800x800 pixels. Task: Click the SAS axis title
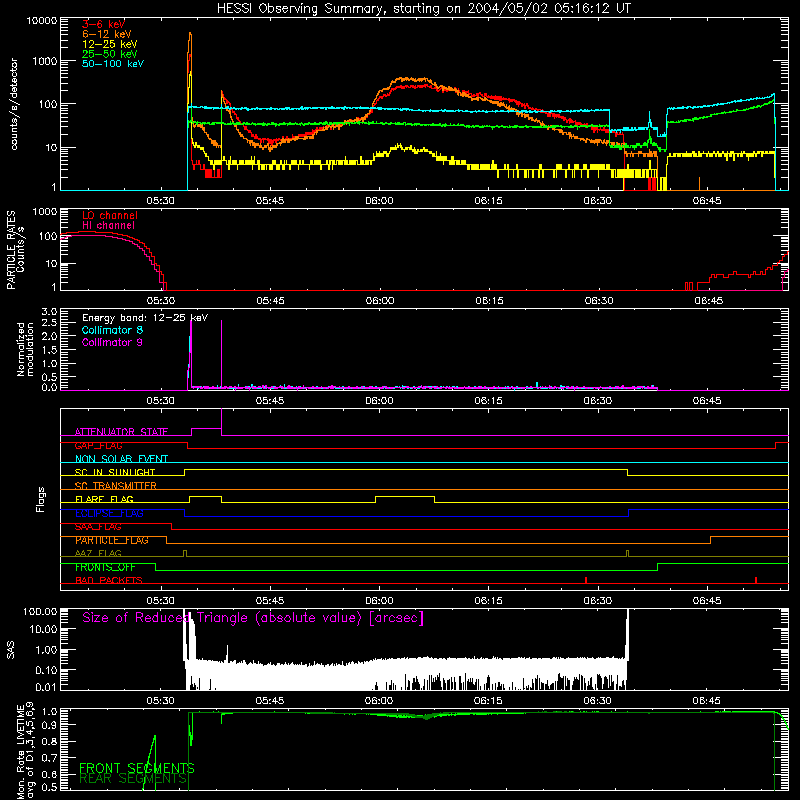tap(10, 650)
